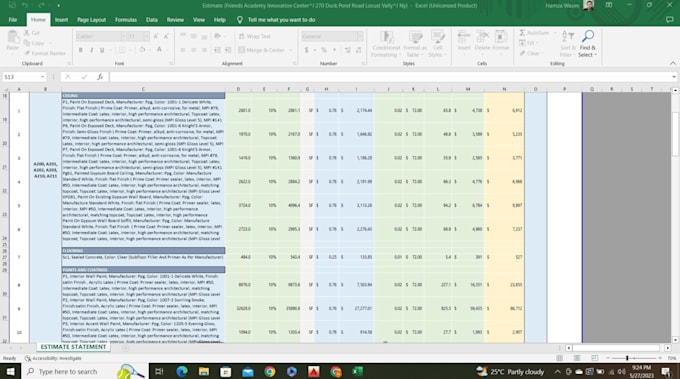Click the Percent Style icon
Image resolution: width=680 pixels, height=379 pixels.
pos(324,50)
